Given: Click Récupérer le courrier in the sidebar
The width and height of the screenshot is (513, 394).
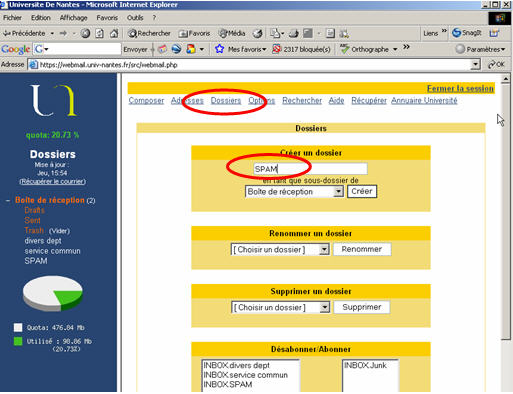Looking at the screenshot, I should [52, 181].
